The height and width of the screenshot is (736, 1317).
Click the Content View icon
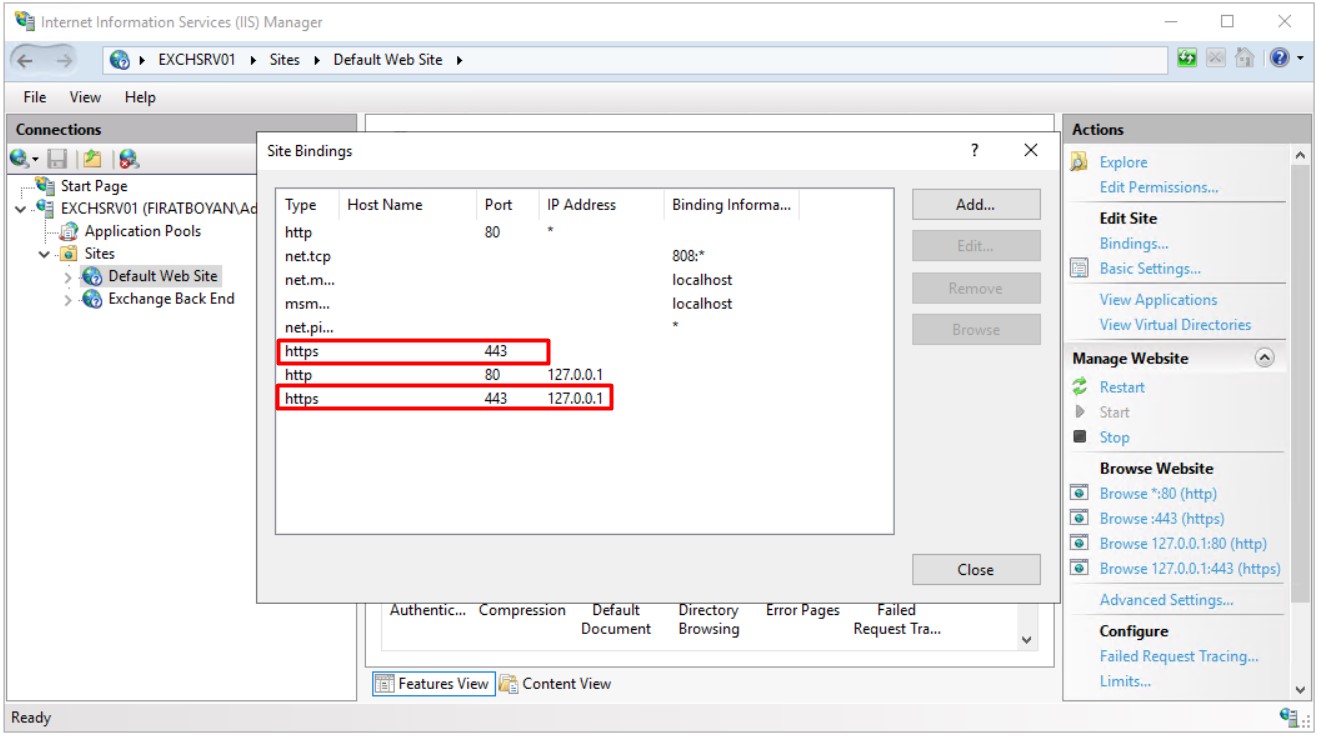click(x=509, y=684)
